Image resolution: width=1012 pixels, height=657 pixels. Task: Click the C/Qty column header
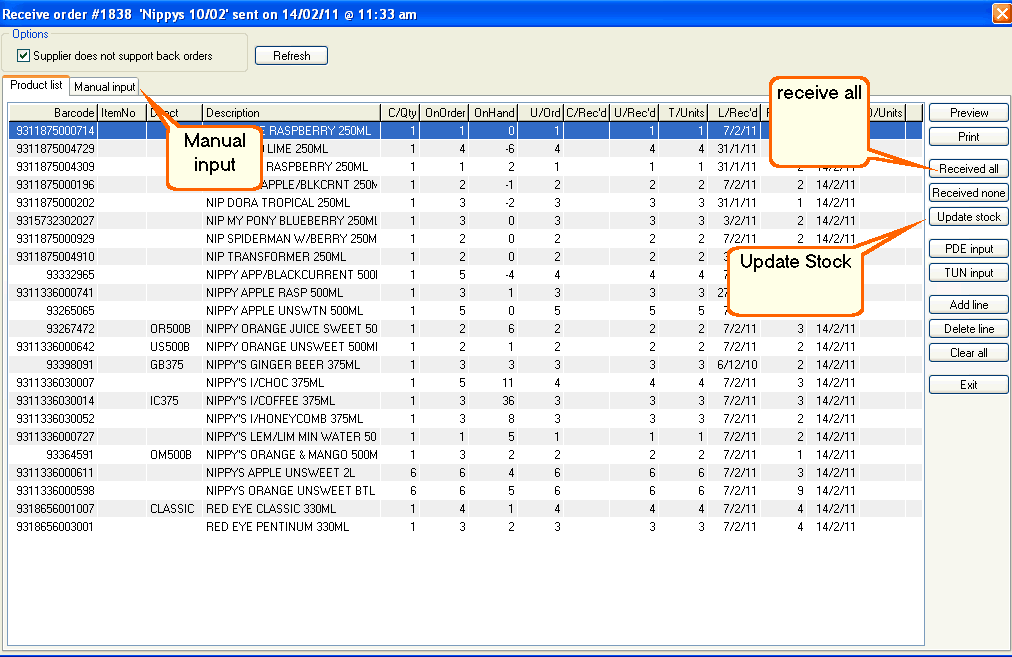tap(400, 113)
